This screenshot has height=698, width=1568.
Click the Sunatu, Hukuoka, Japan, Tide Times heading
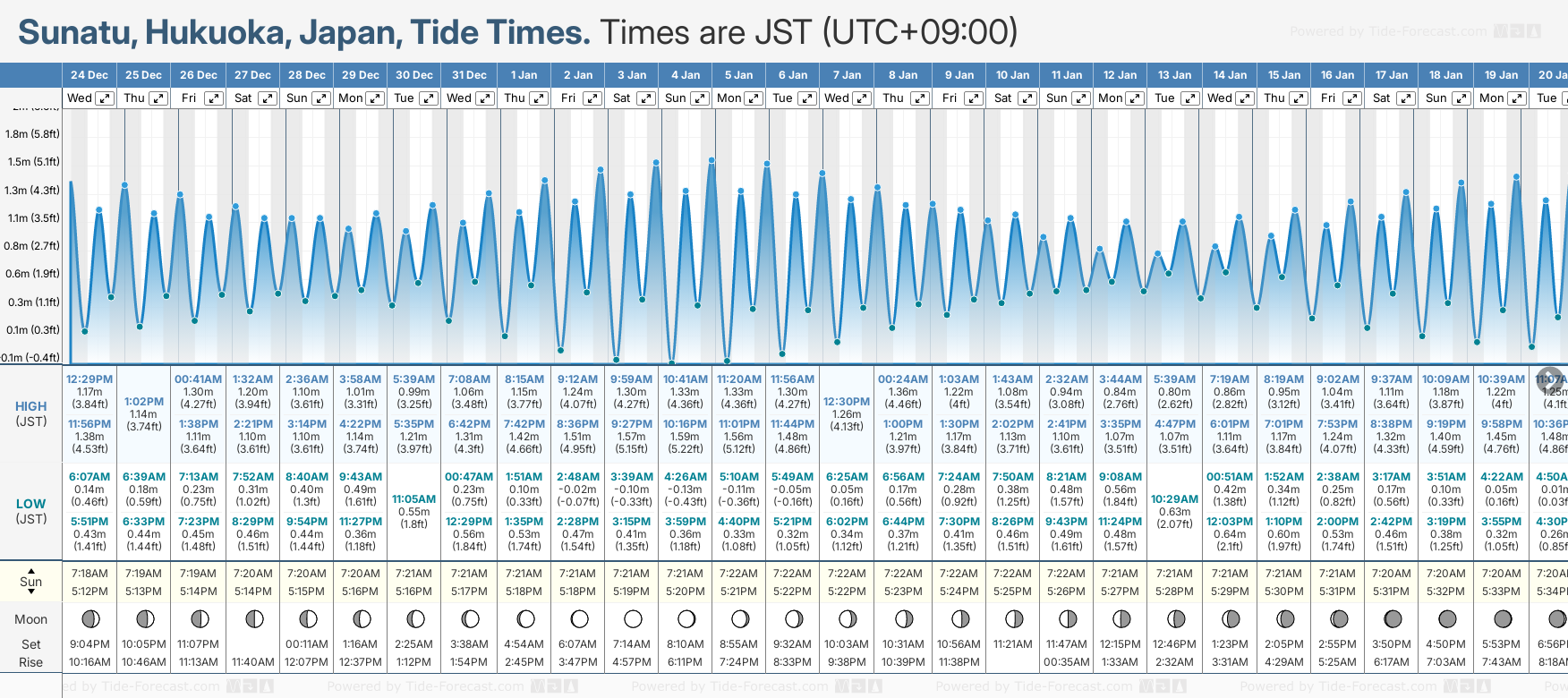(x=304, y=33)
